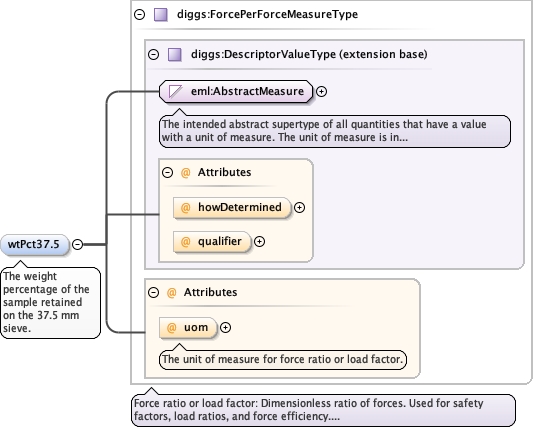
Task: Select the qualifier attribute box
Action: (x=212, y=242)
